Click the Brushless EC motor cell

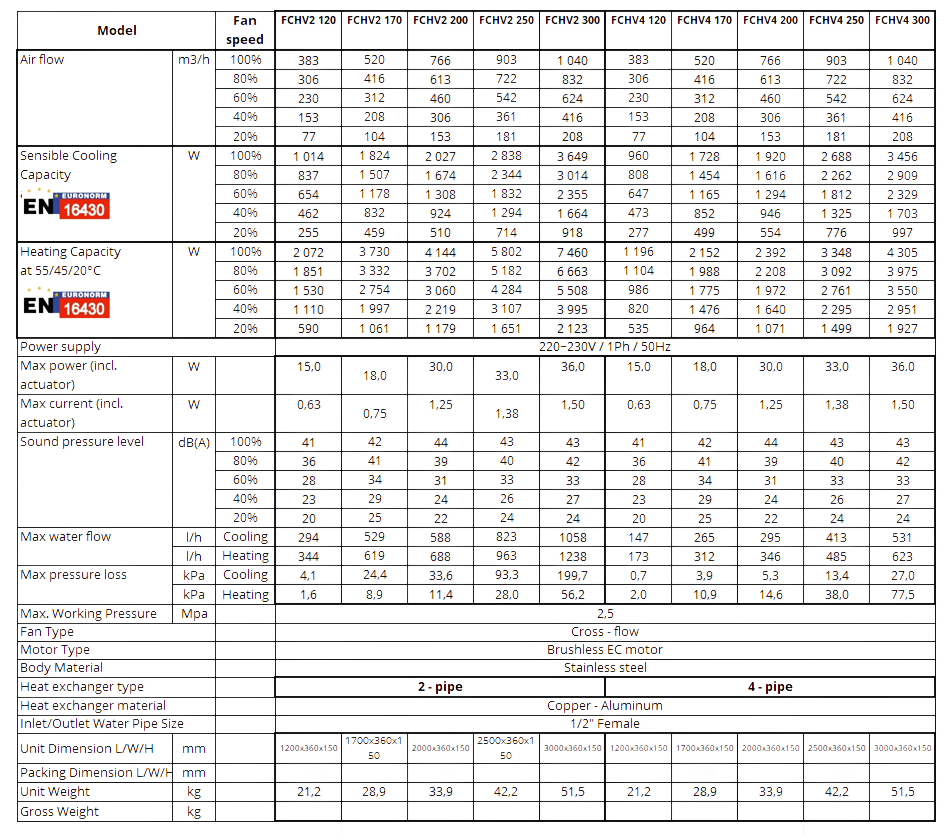coord(605,650)
